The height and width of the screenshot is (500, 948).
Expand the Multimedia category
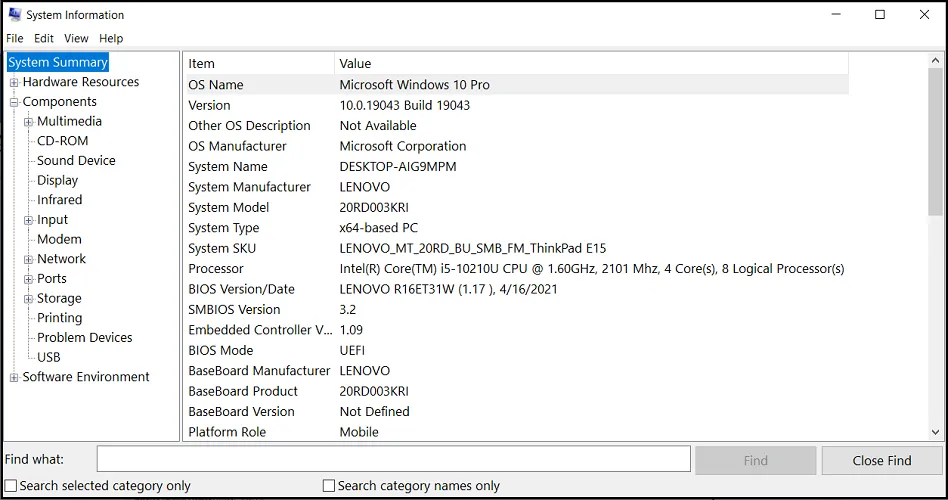29,122
